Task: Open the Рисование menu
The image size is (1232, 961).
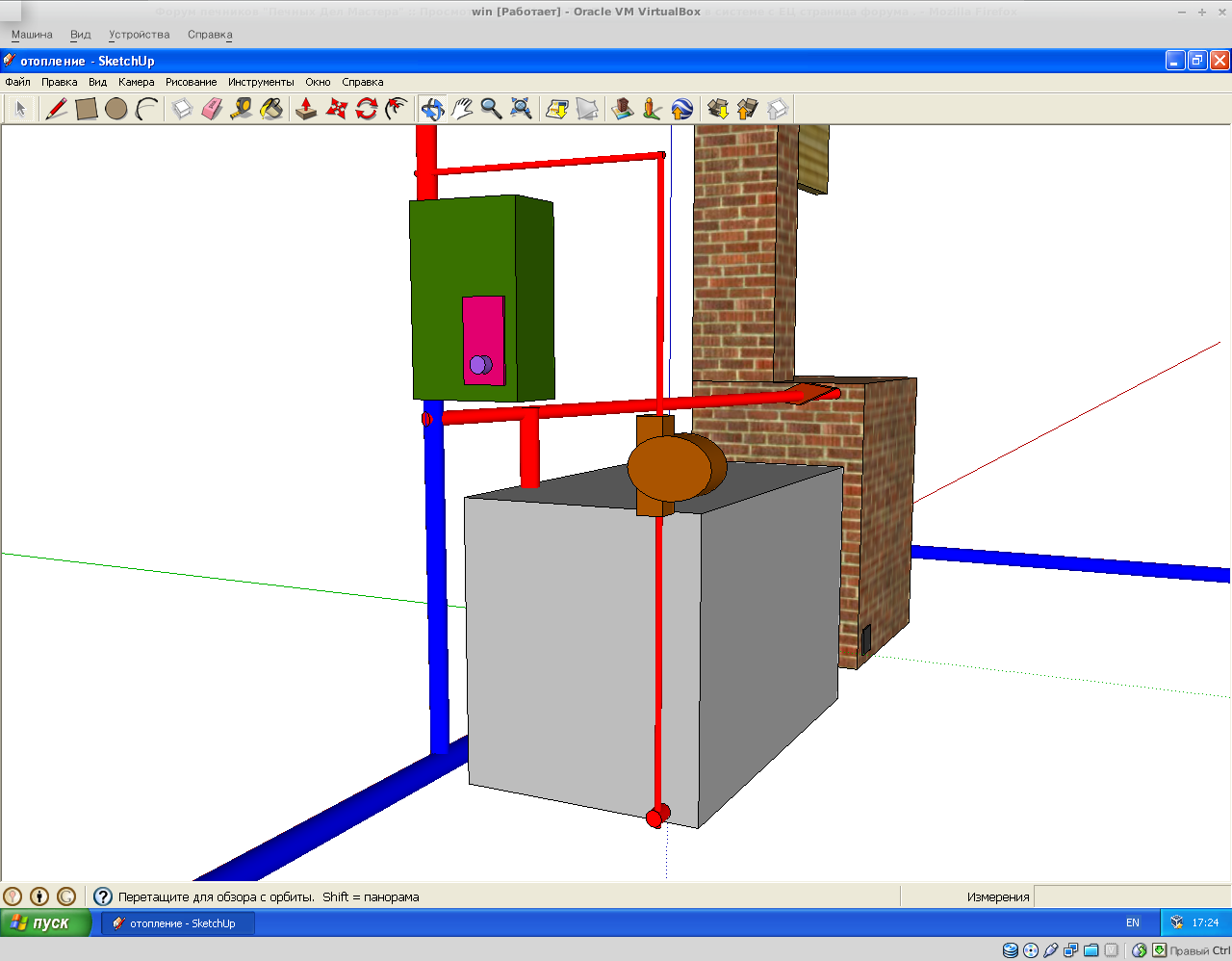Action: (191, 82)
